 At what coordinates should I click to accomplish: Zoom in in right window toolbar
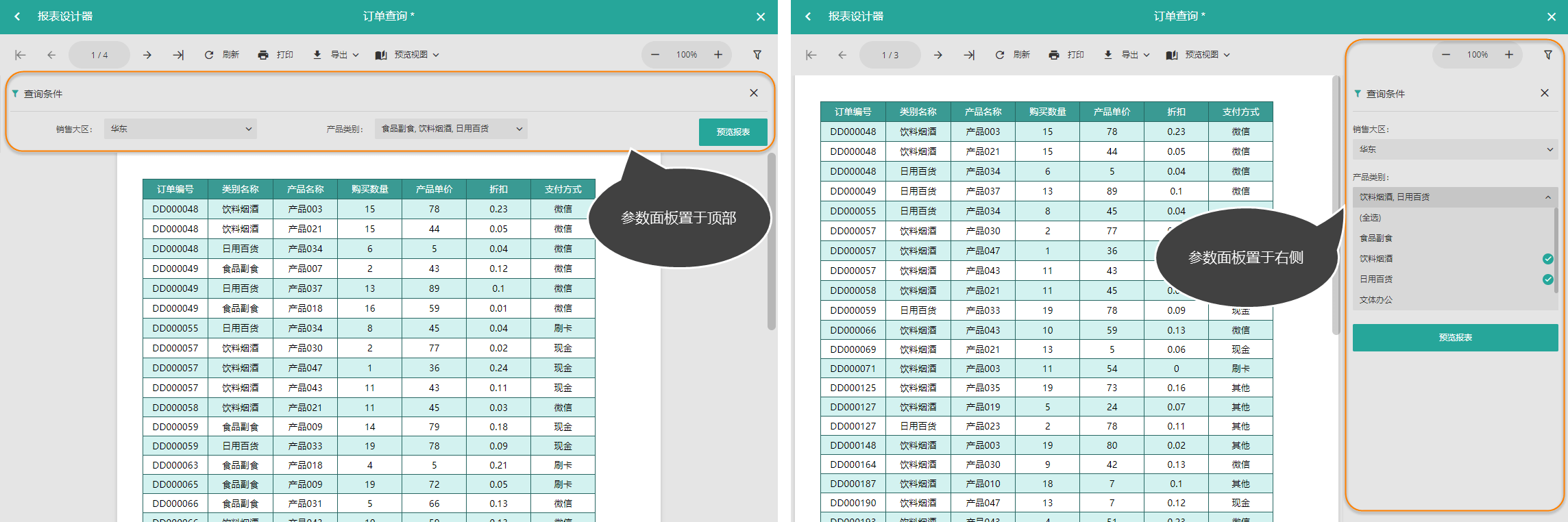(x=1509, y=55)
